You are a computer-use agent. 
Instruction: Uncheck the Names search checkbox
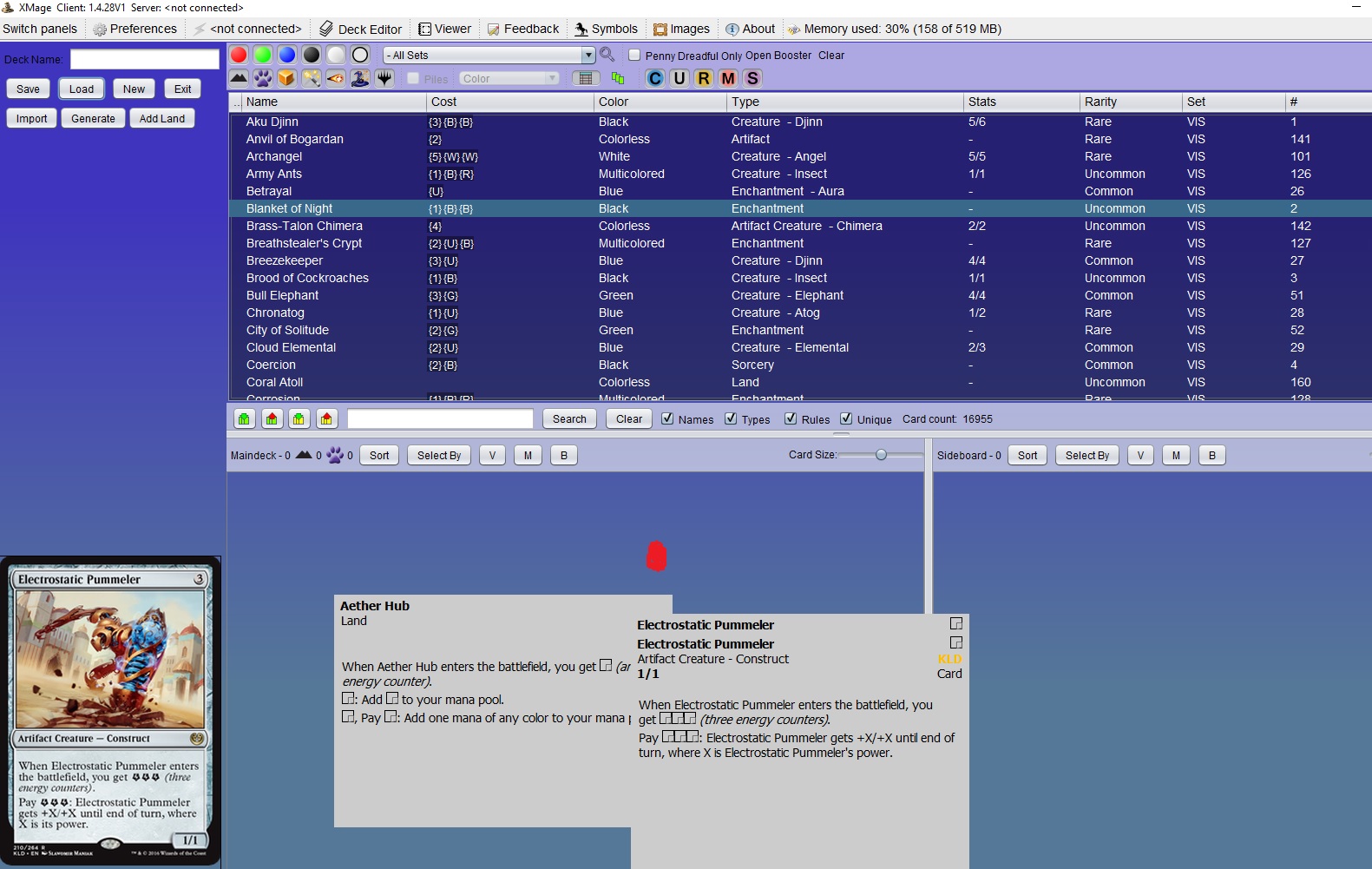[x=667, y=418]
